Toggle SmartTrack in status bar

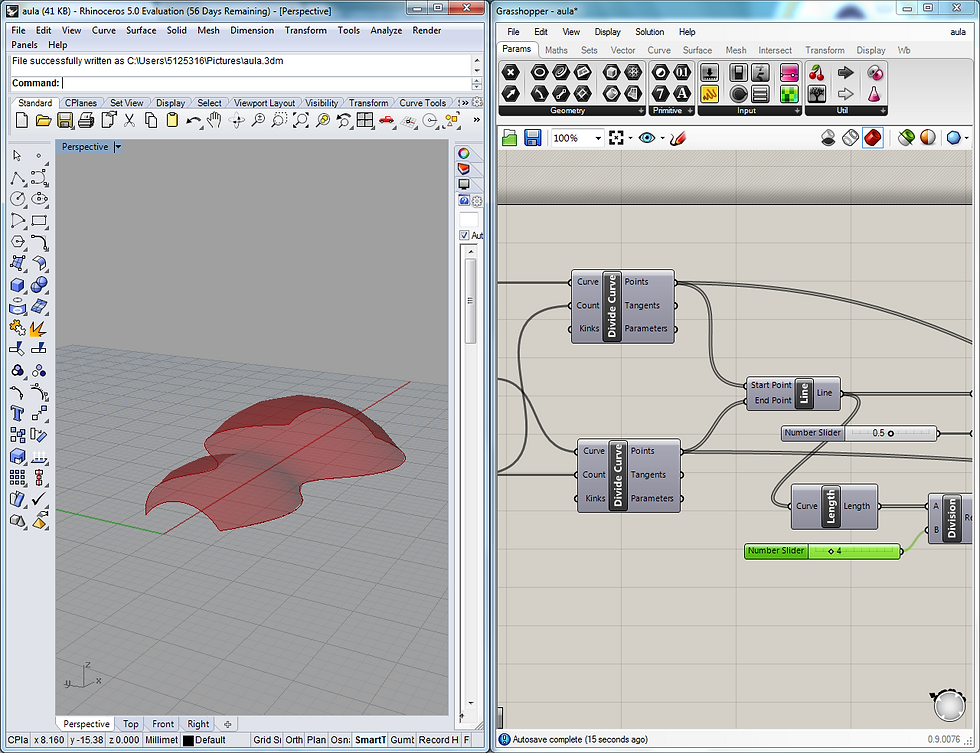pos(371,740)
